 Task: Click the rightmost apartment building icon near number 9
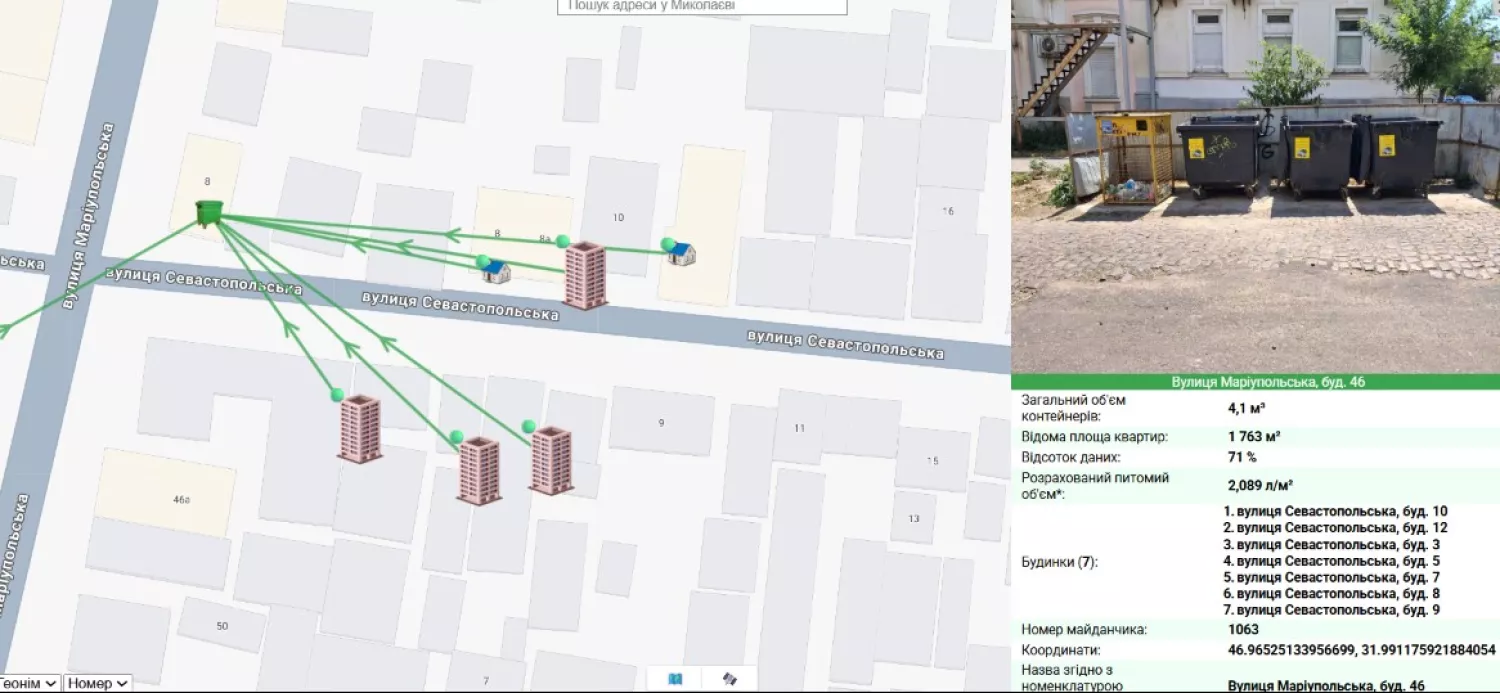pyautogui.click(x=551, y=460)
